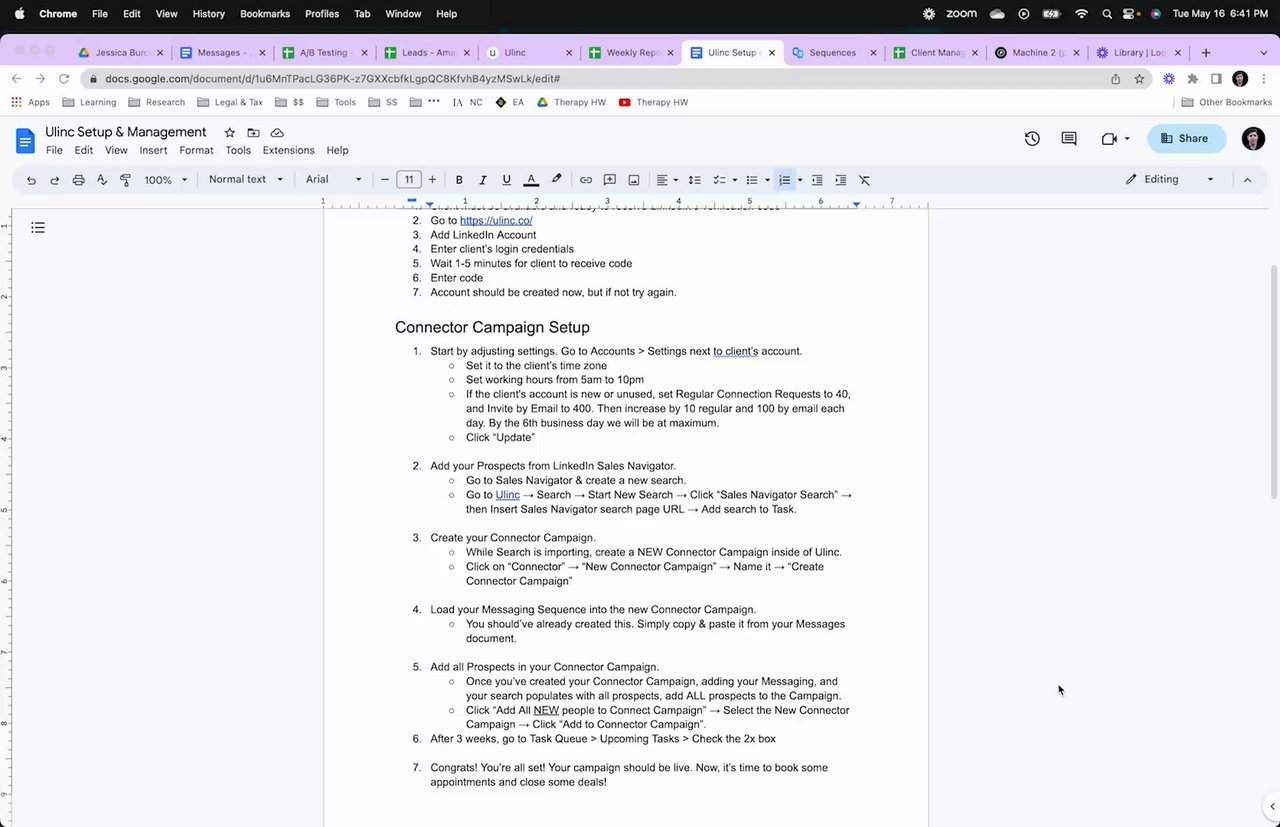Open the File menu in Docs
The image size is (1280, 827).
coord(54,151)
